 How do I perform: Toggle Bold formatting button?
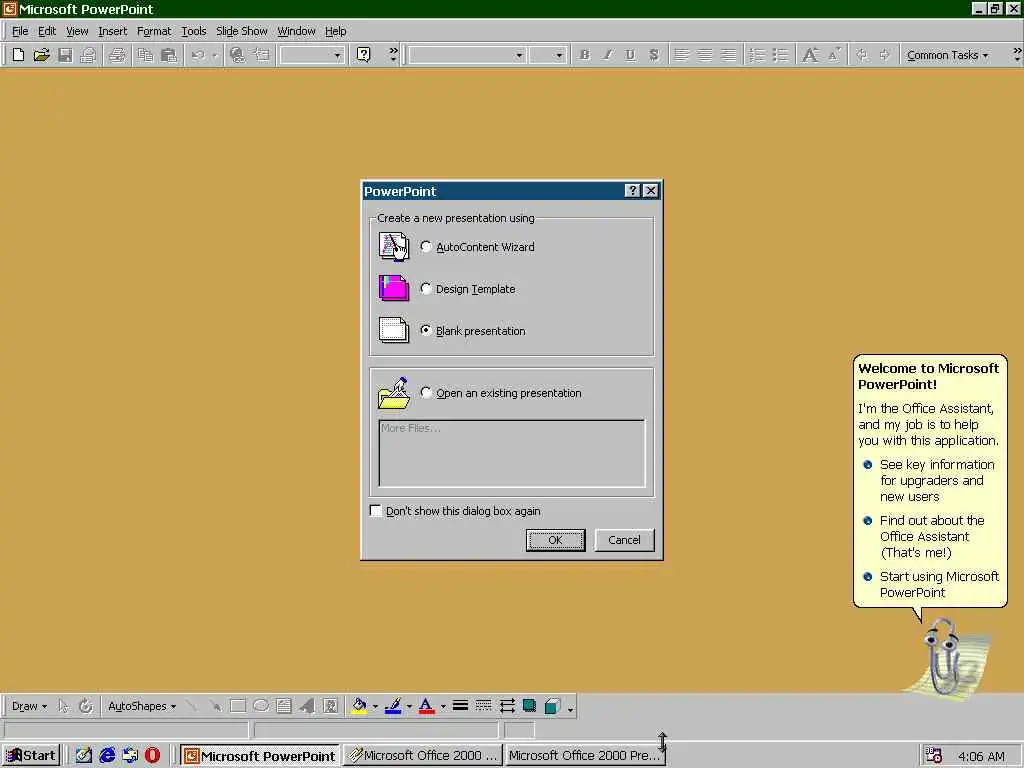[x=584, y=55]
